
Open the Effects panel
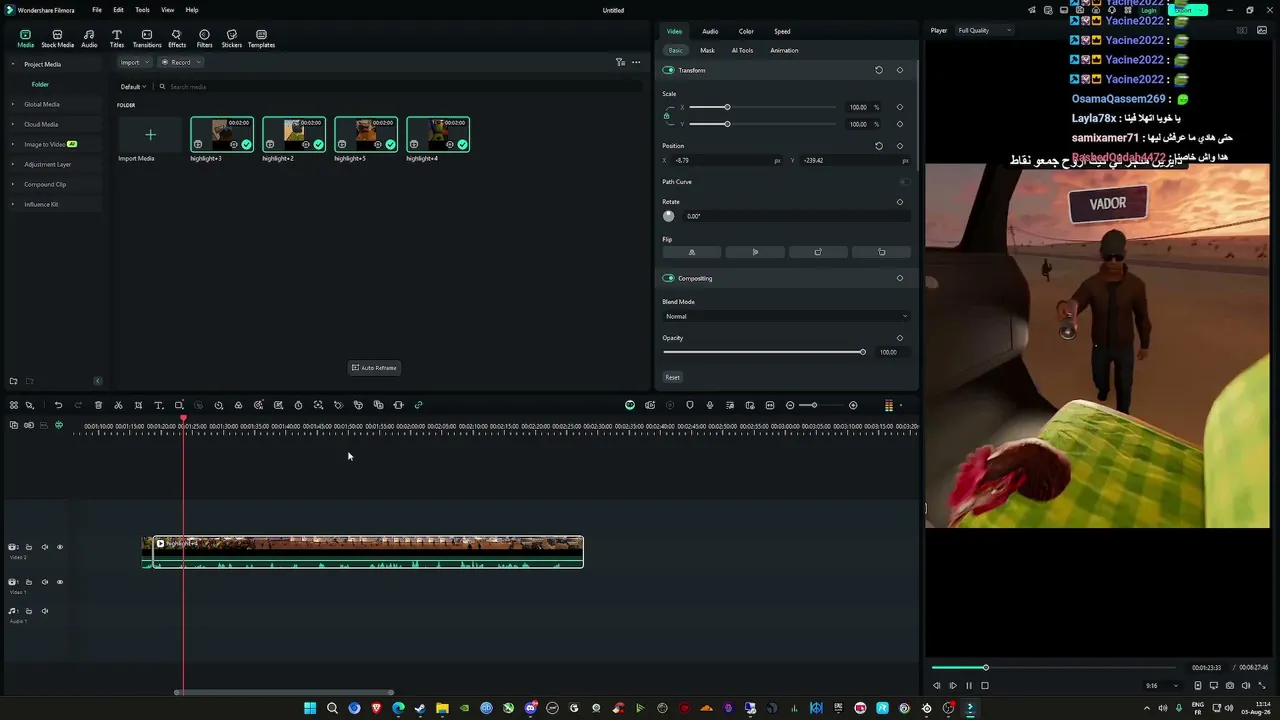[177, 39]
